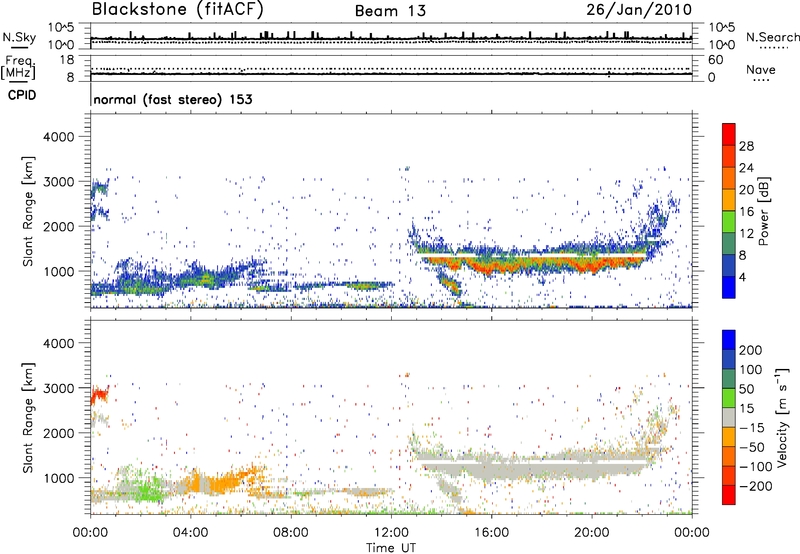
Task: Click the red top of power colorbar
Action: pos(729,133)
